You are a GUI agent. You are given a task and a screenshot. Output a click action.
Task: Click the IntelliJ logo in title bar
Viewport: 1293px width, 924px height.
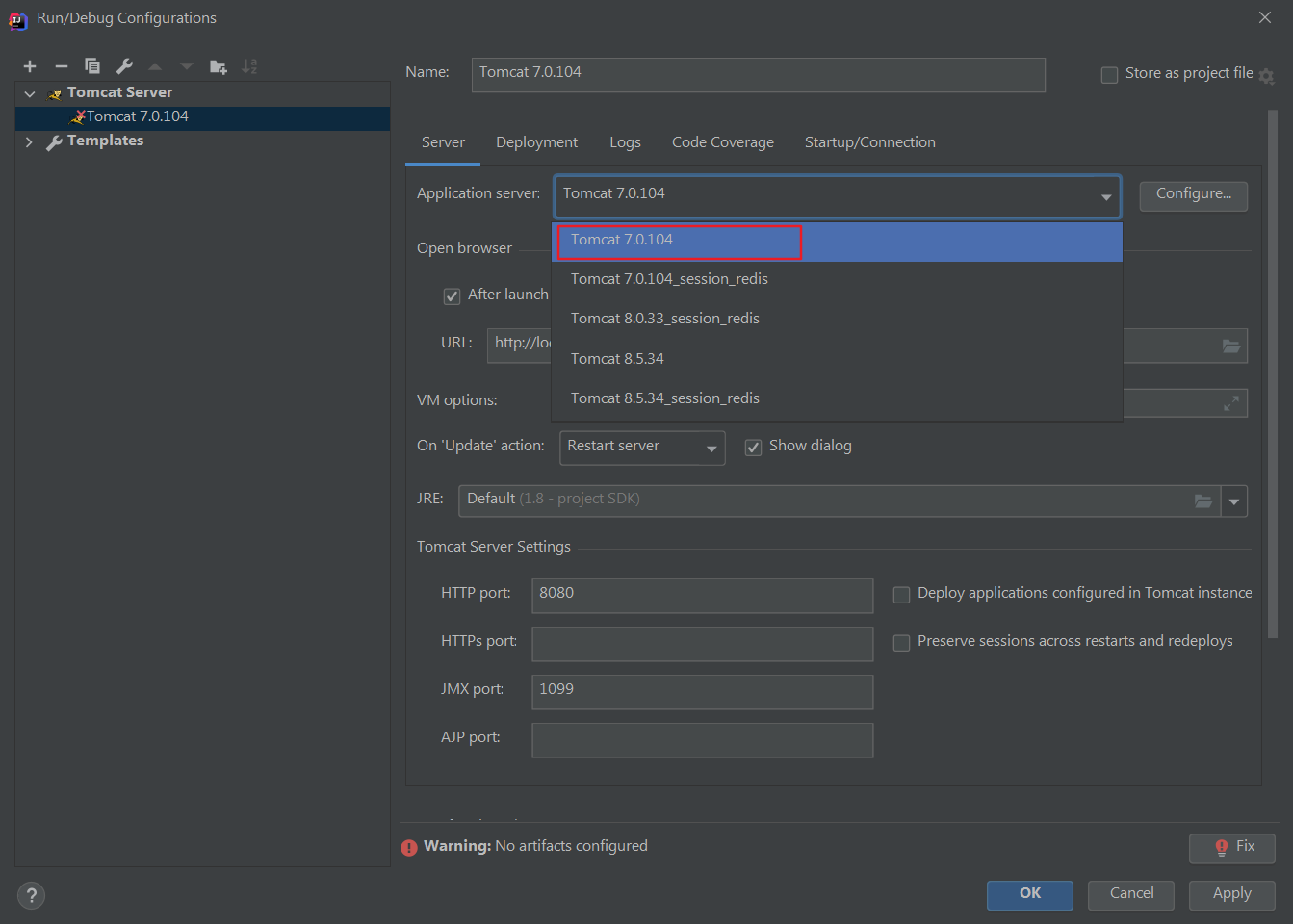pyautogui.click(x=17, y=19)
